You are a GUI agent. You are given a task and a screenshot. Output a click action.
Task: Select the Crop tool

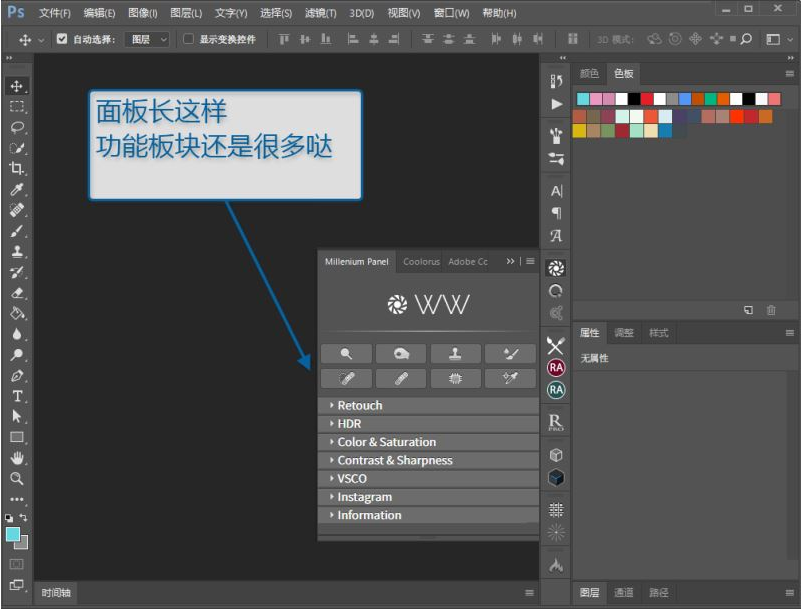tap(17, 168)
